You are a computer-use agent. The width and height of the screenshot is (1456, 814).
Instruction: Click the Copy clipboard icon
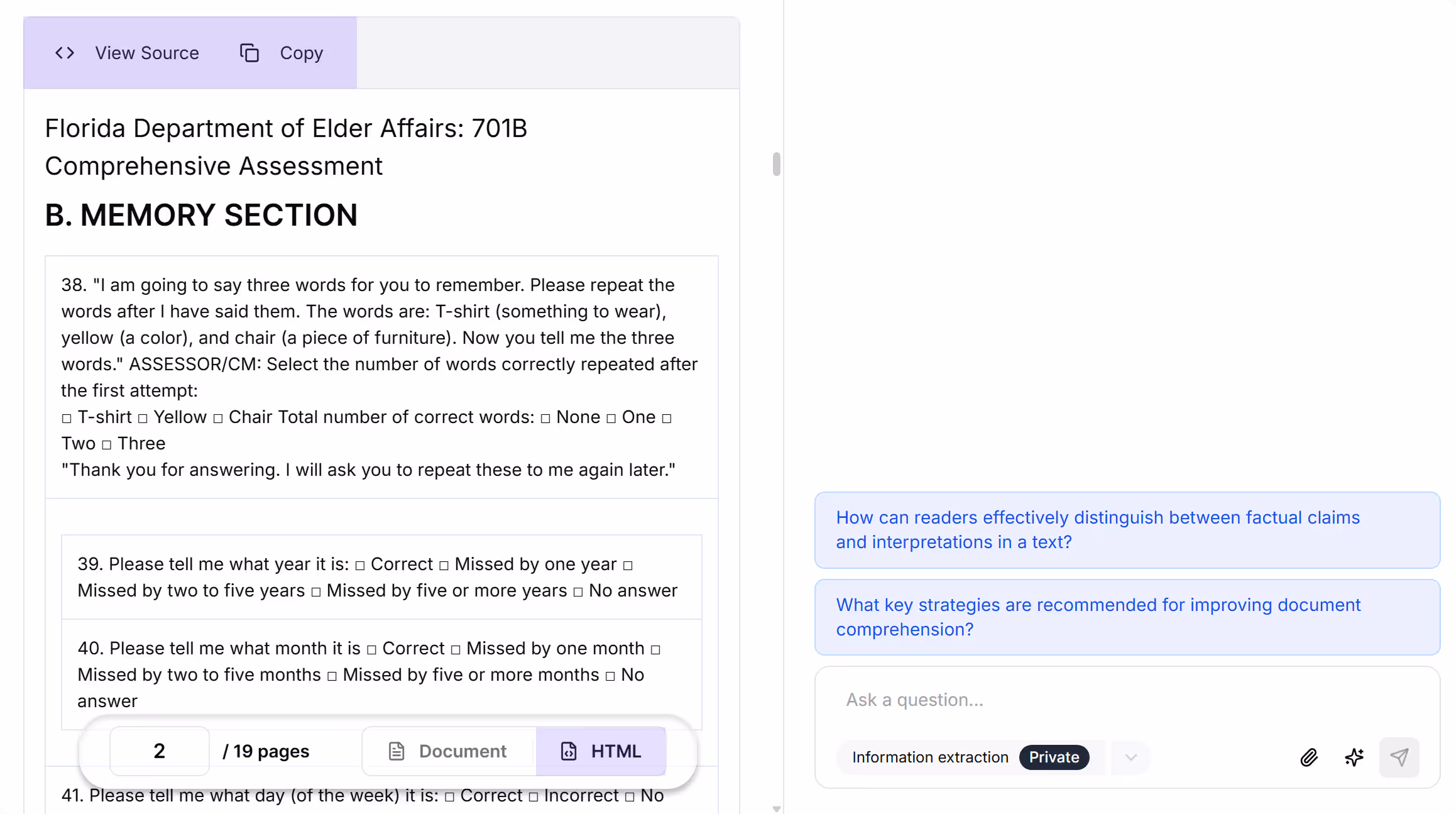249,53
